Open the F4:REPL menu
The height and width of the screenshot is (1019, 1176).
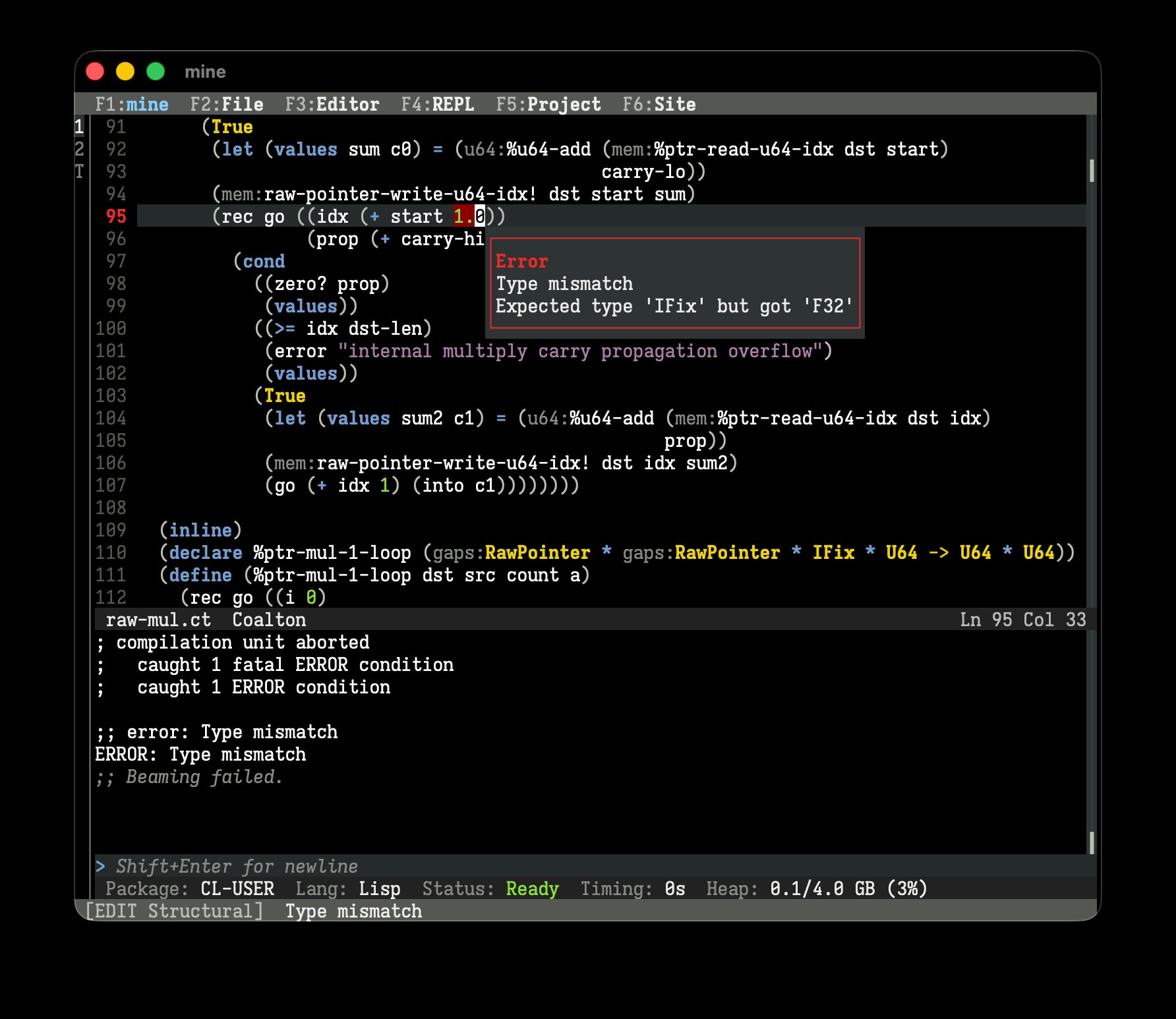point(438,104)
